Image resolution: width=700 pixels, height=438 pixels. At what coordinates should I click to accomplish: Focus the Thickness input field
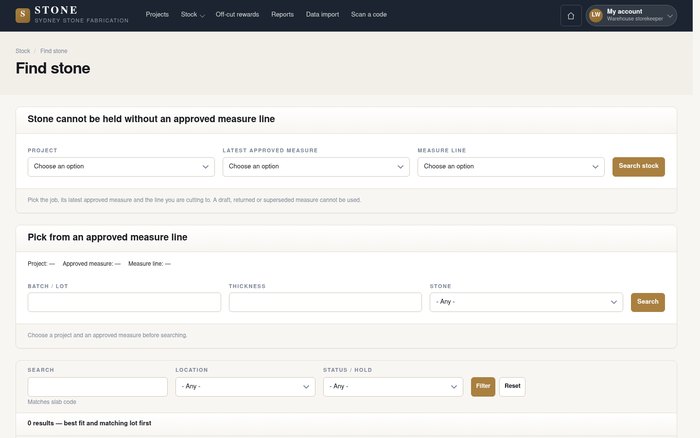click(325, 302)
